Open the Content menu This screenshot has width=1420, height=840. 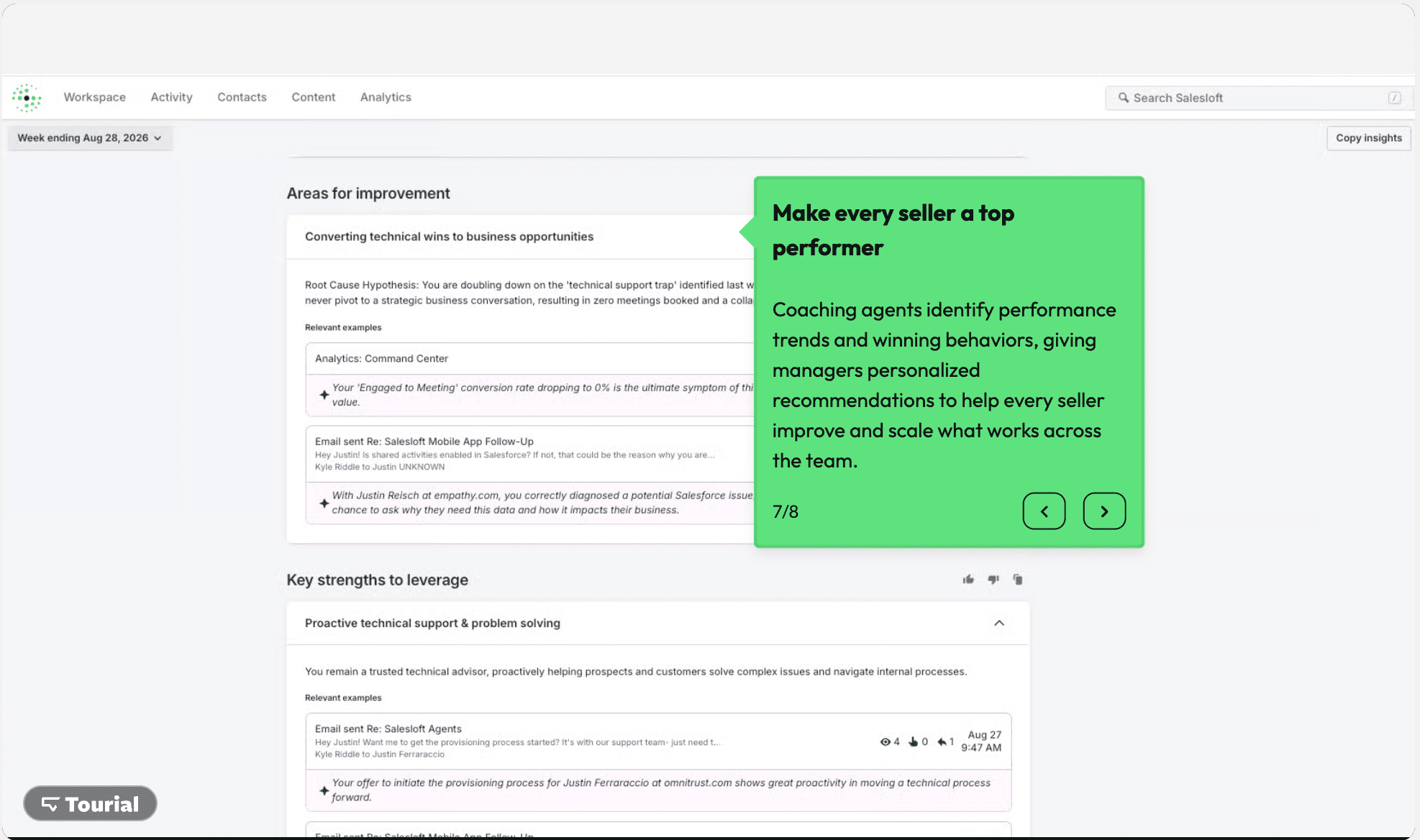pyautogui.click(x=313, y=97)
